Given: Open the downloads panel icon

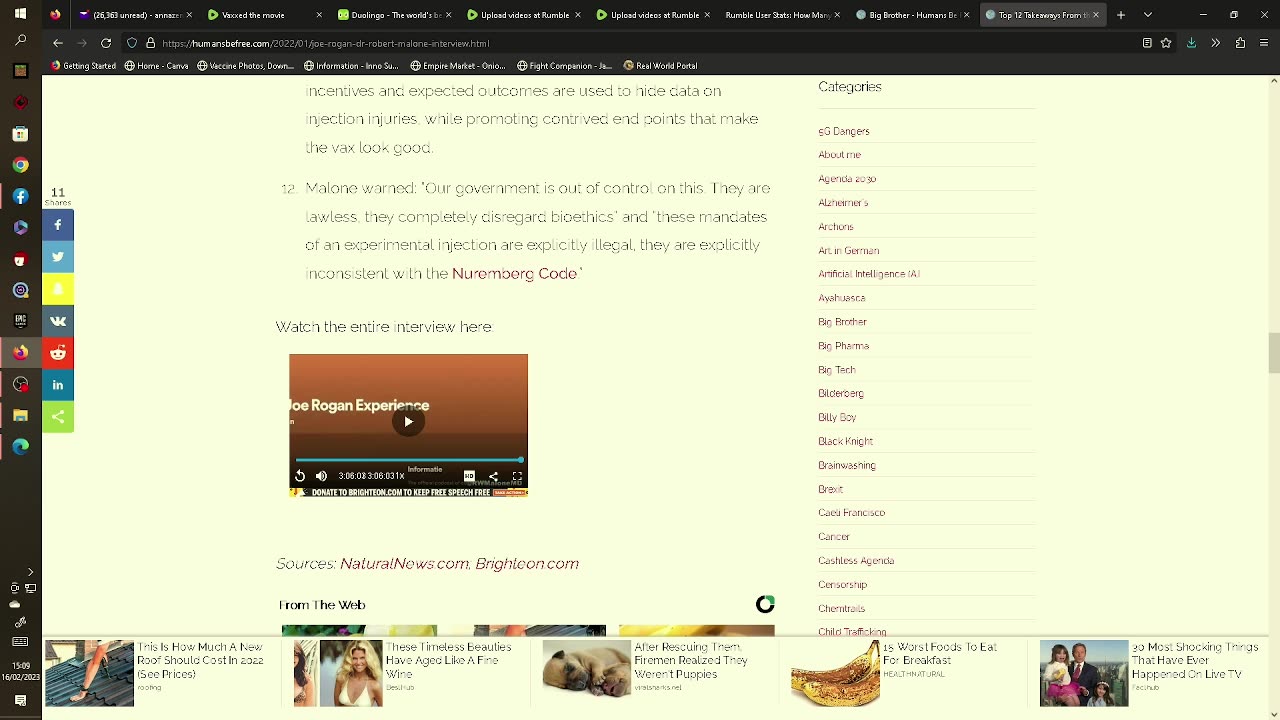Looking at the screenshot, I should [x=1191, y=43].
